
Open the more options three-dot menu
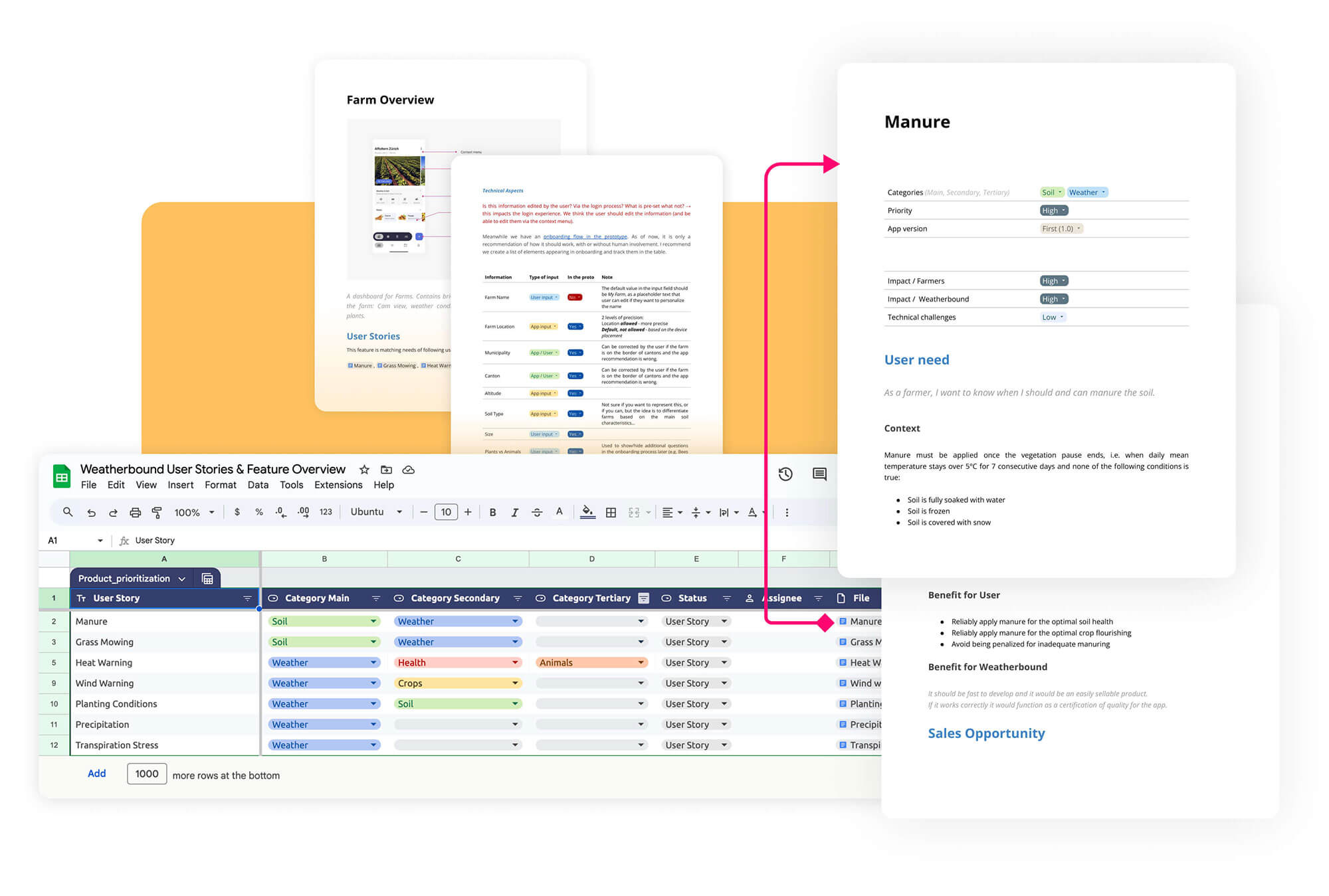point(787,512)
